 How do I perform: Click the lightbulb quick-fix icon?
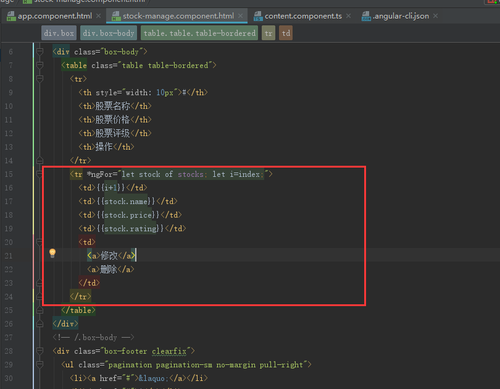52,253
